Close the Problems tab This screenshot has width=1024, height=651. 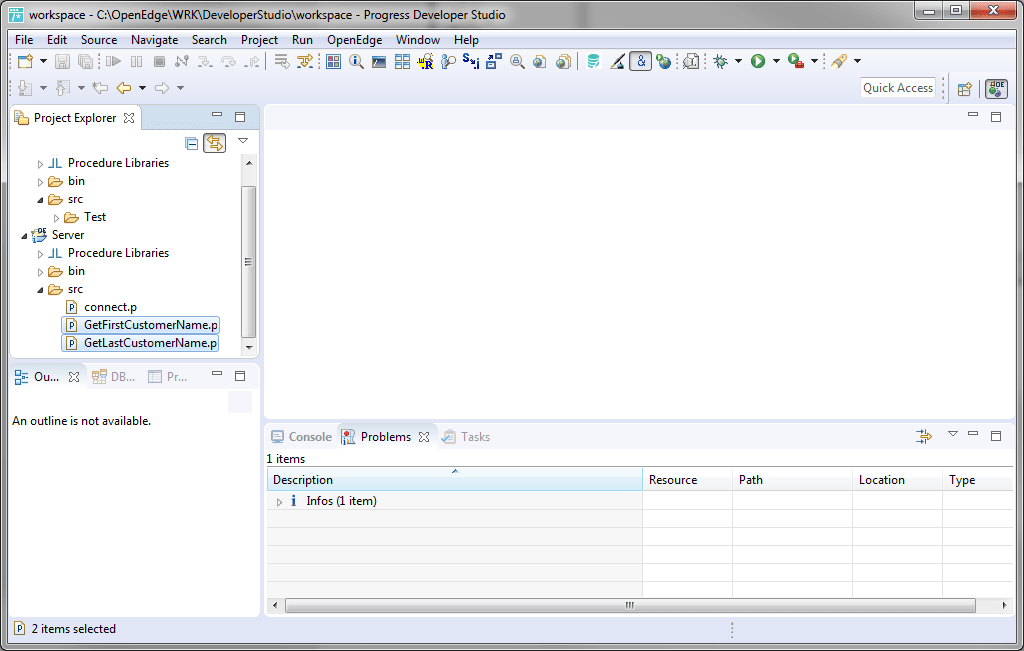424,437
